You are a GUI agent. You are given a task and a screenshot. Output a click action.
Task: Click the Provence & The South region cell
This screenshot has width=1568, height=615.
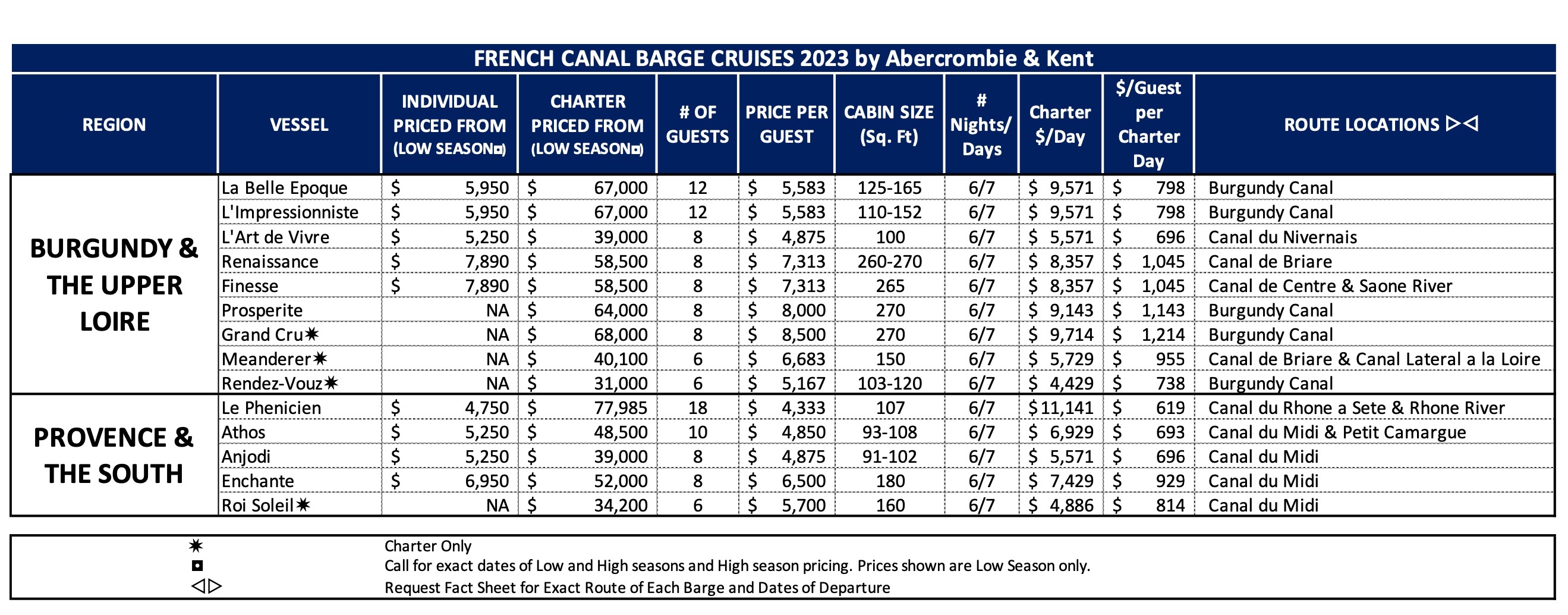click(x=115, y=456)
